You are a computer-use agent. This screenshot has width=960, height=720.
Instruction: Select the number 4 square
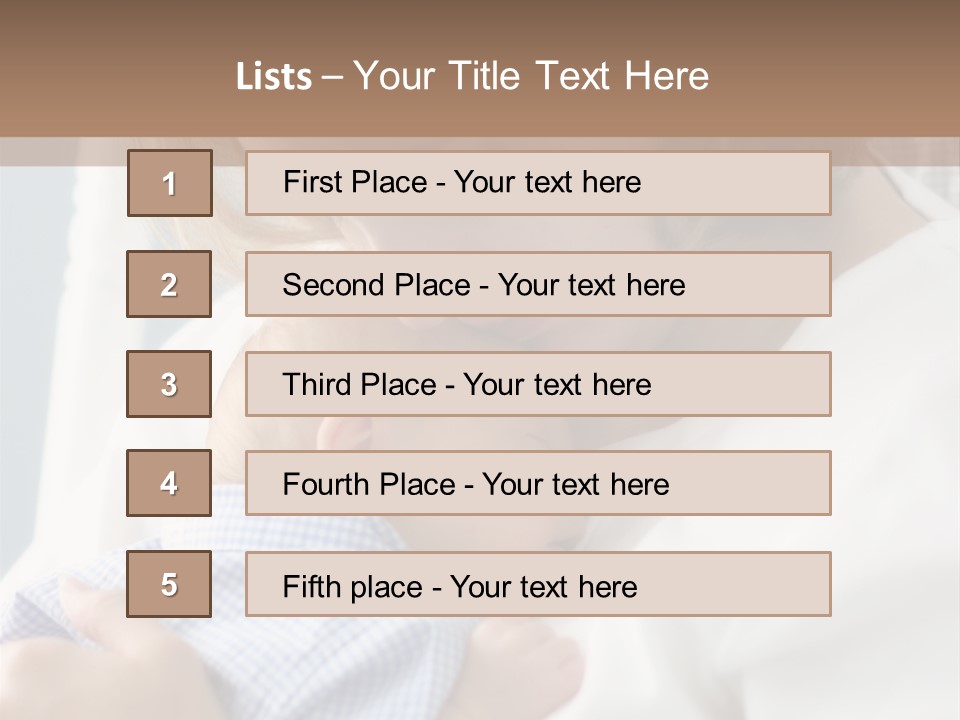point(169,483)
